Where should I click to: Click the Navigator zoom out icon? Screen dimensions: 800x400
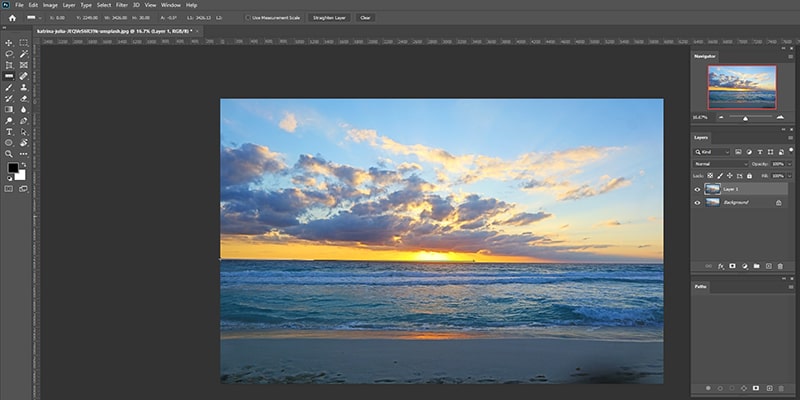tap(721, 117)
